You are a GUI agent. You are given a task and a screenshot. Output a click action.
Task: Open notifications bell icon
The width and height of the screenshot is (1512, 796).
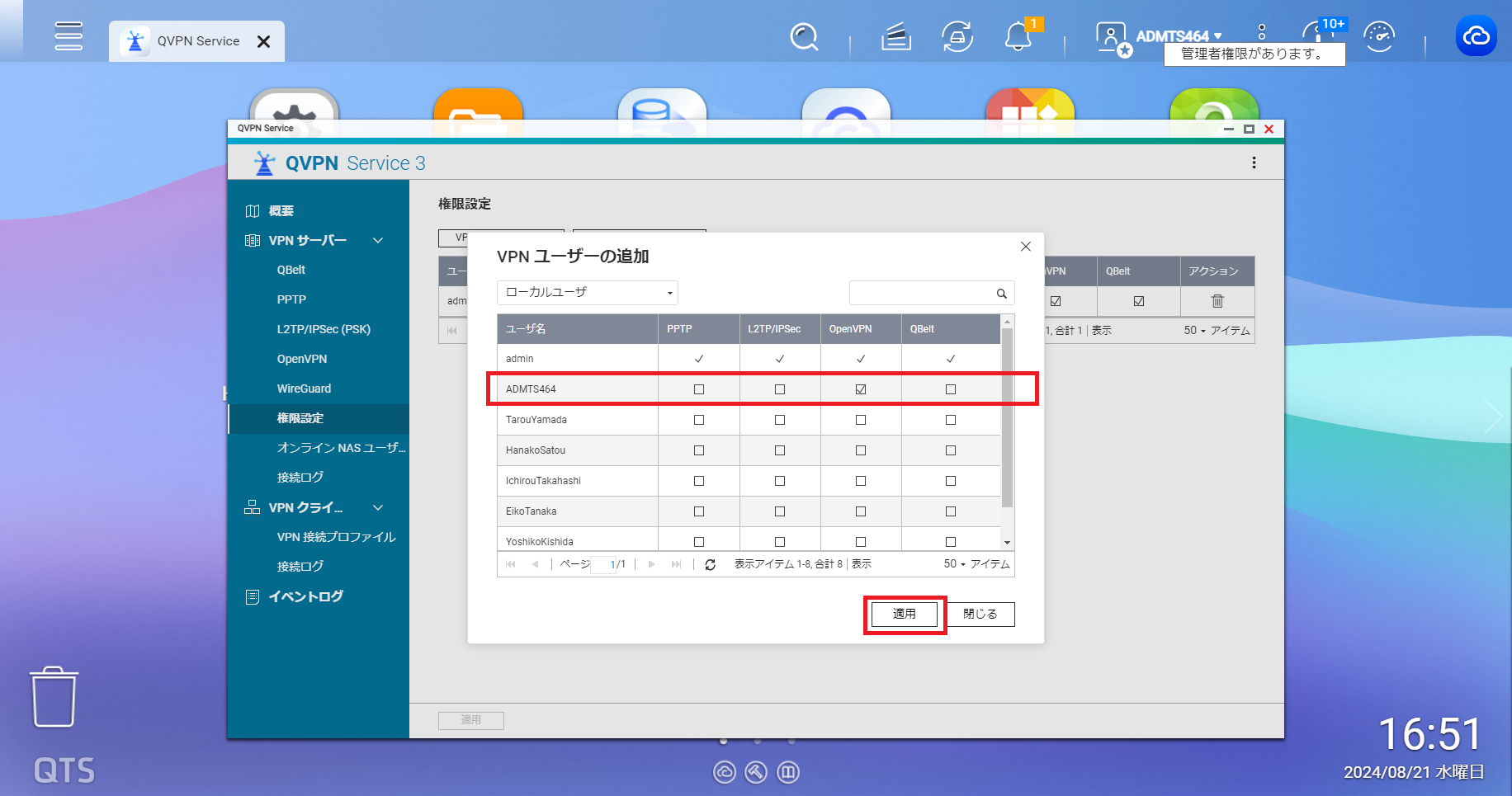pos(1018,37)
